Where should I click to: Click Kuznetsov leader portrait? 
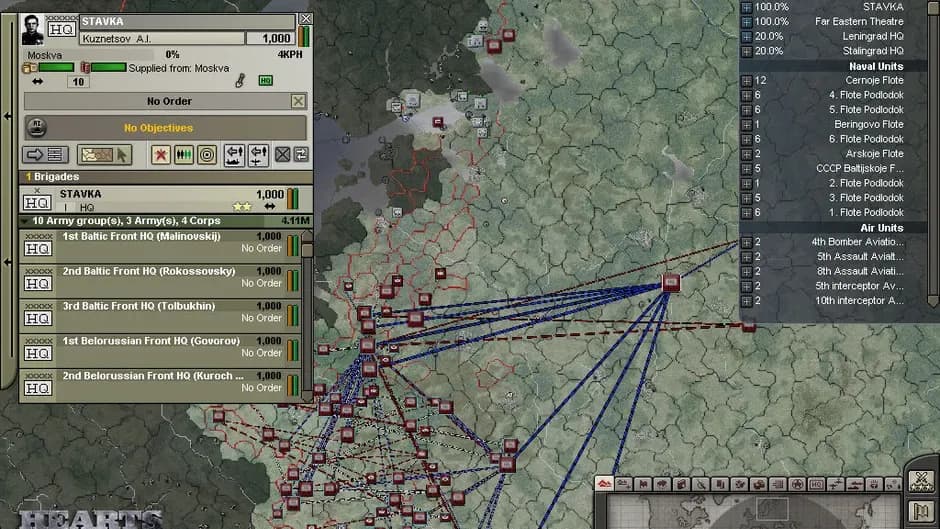coord(32,29)
